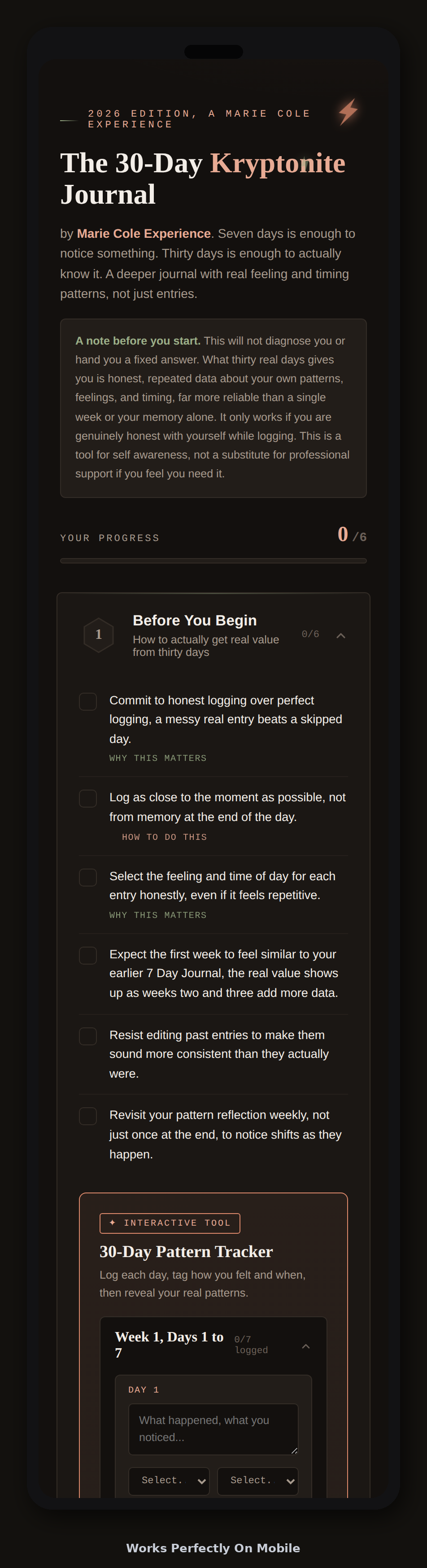Click the sparkle icon in Interactive Tool badge
This screenshot has height=1568, width=427.
113,1222
